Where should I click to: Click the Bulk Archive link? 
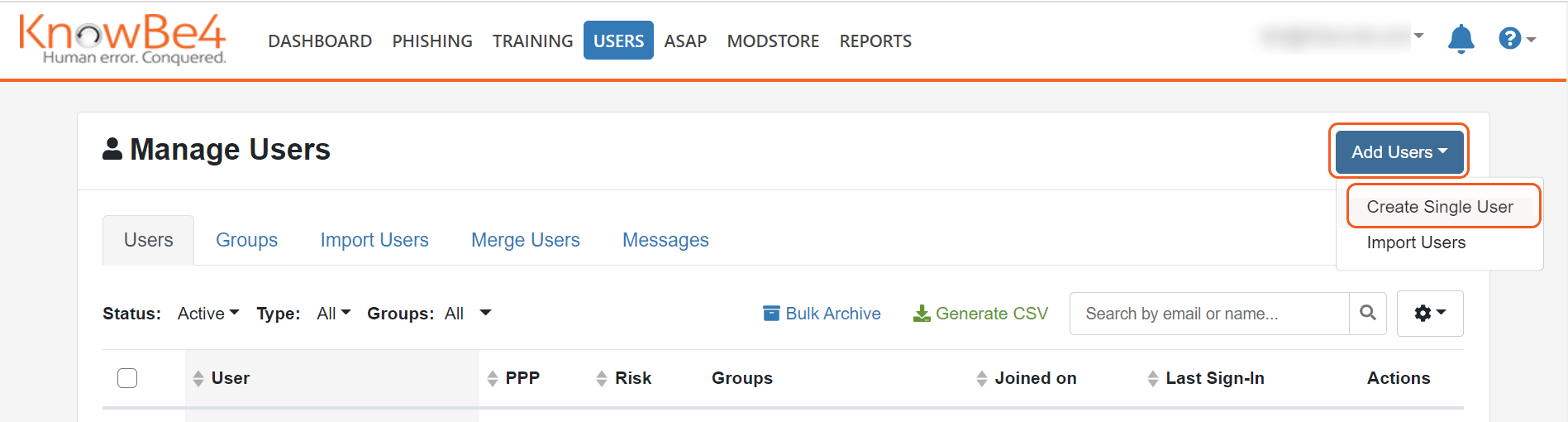(x=822, y=314)
